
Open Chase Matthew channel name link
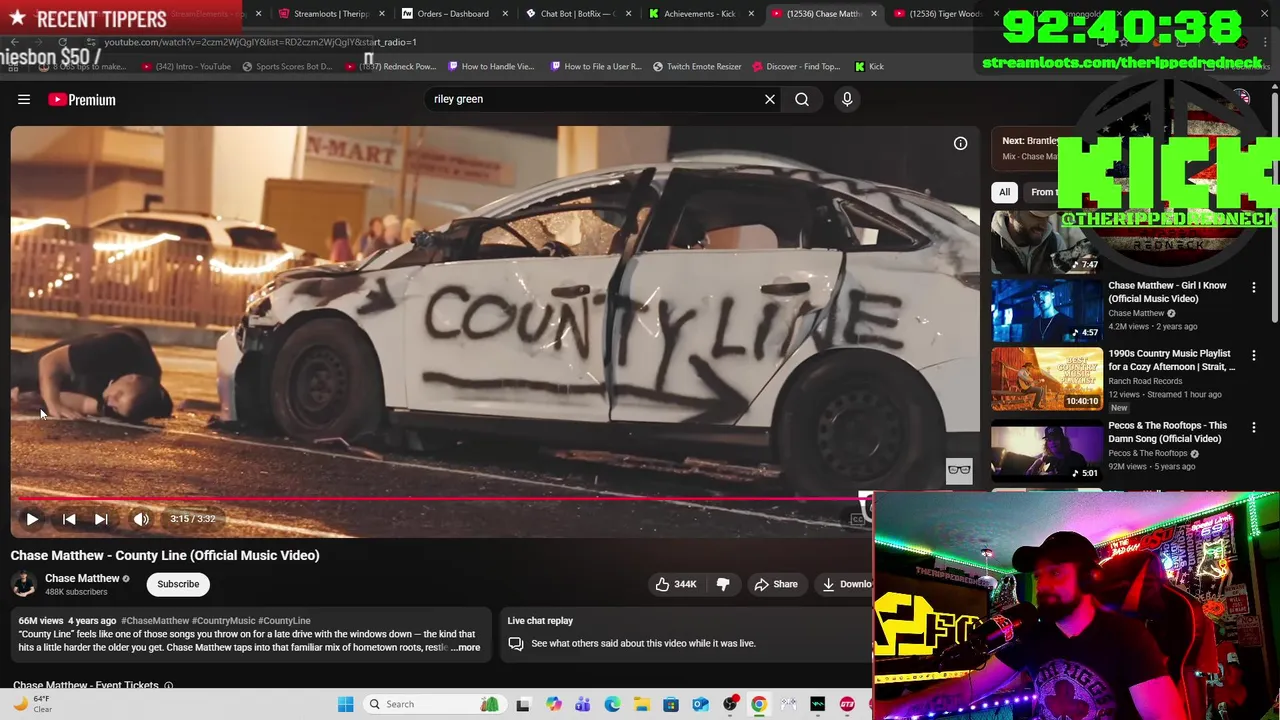point(82,578)
